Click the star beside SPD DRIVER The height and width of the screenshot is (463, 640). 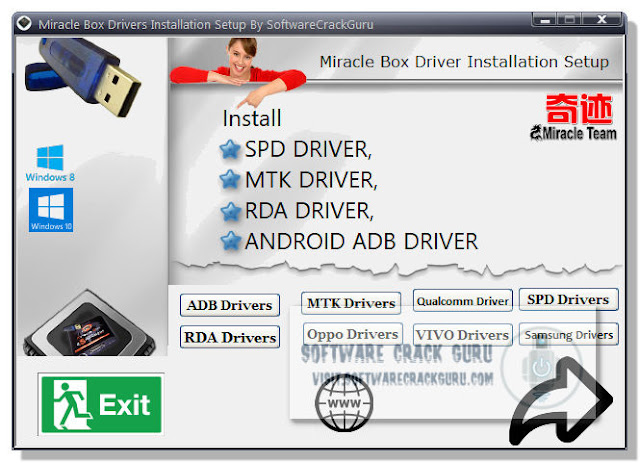click(x=230, y=149)
